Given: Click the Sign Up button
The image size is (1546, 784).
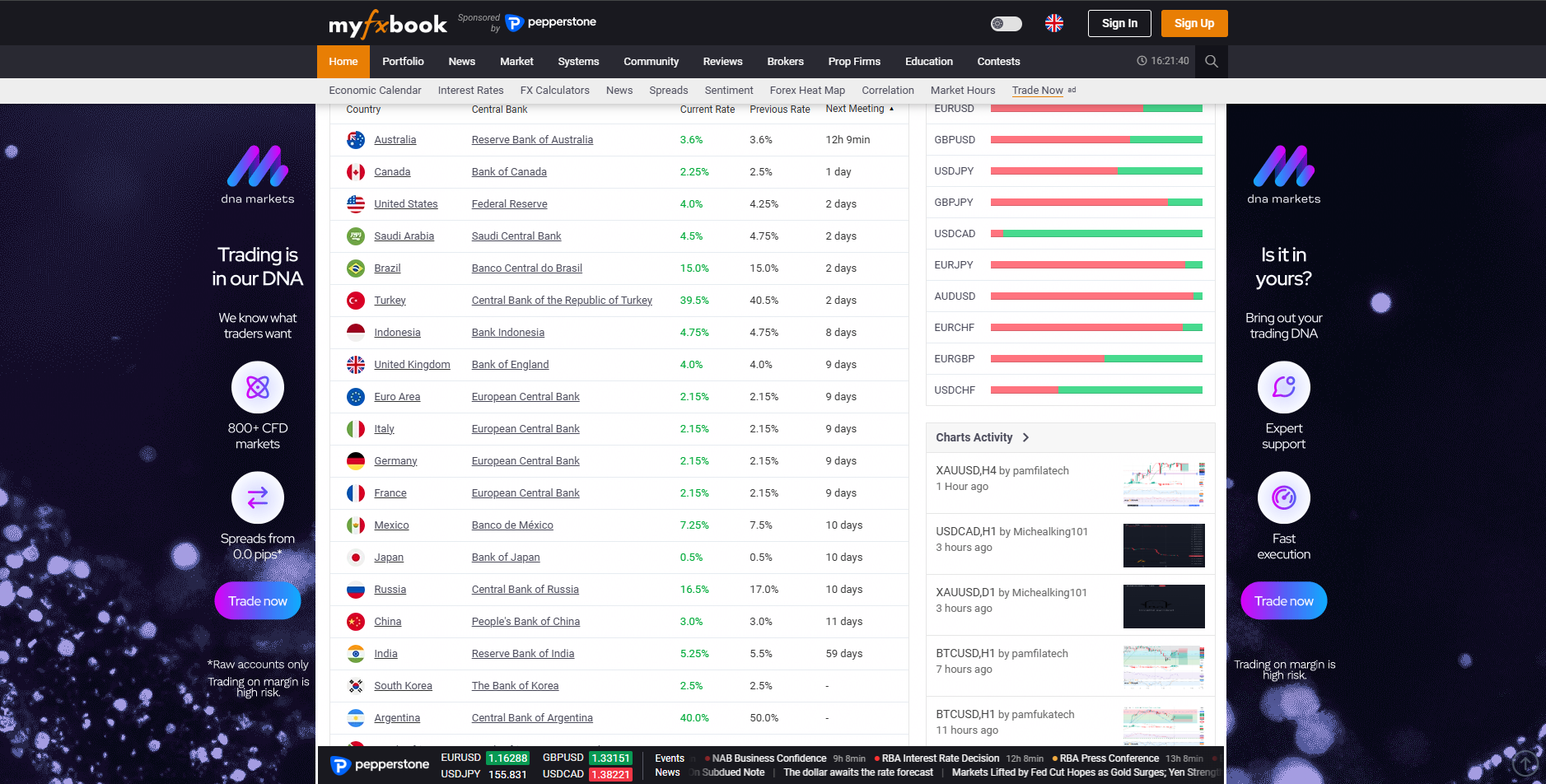Looking at the screenshot, I should point(1193,23).
